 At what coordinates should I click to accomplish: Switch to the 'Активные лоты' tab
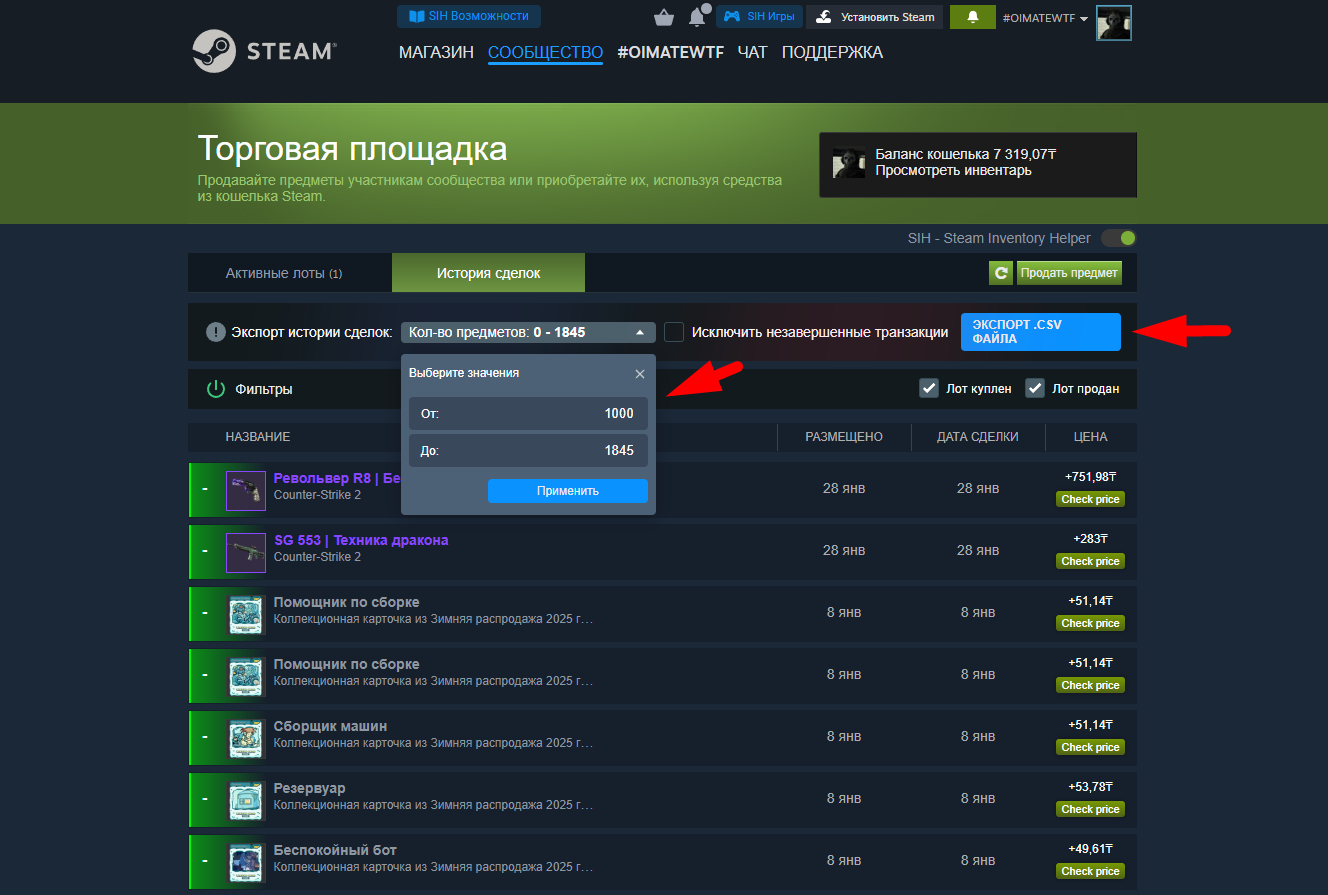tap(284, 273)
